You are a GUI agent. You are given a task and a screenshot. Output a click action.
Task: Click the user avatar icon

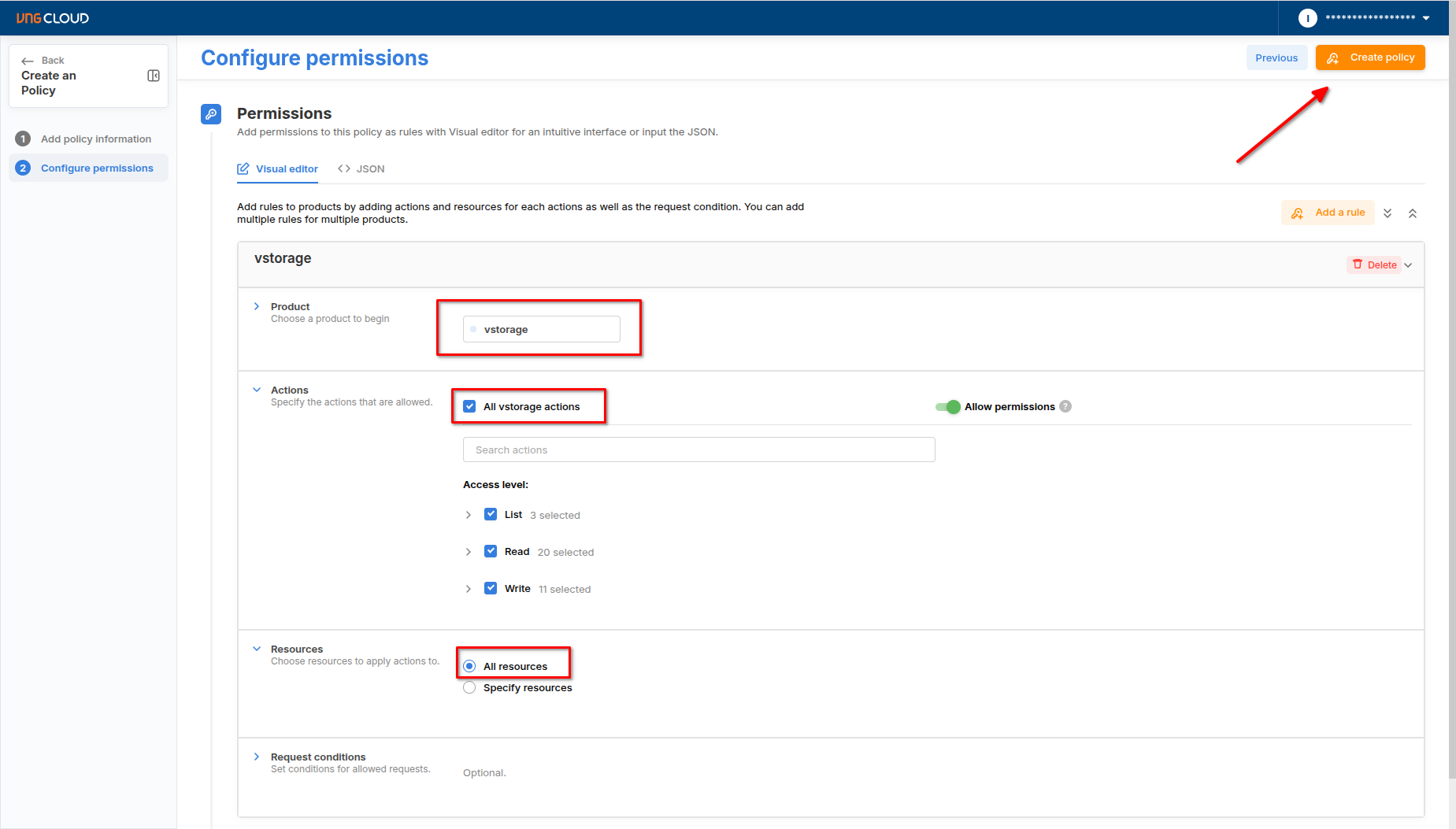click(x=1307, y=18)
